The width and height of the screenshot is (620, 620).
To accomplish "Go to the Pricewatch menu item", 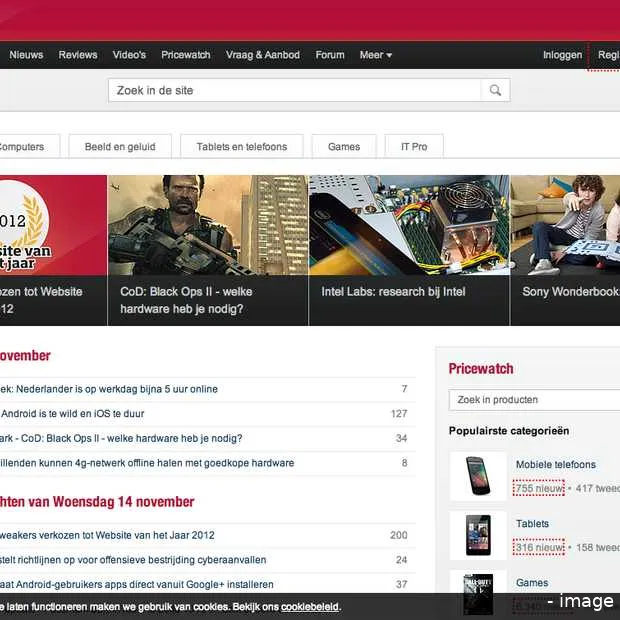I will click(x=186, y=55).
